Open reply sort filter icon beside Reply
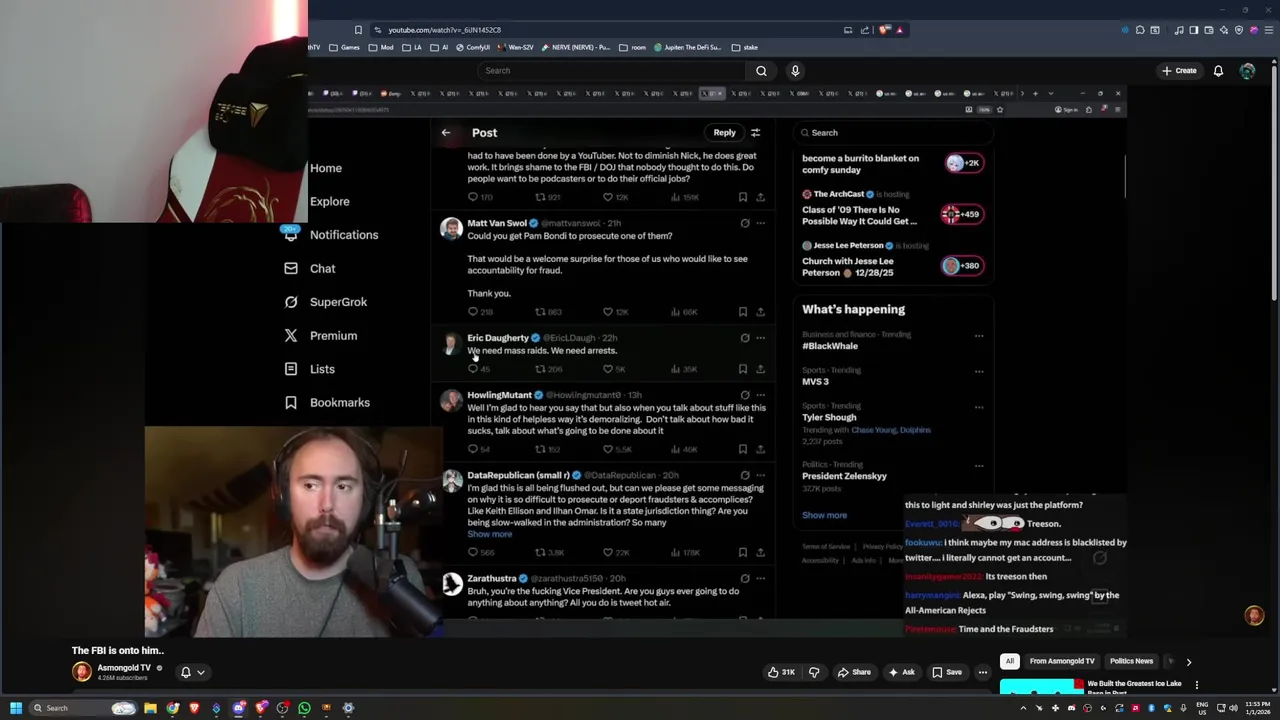This screenshot has height=720, width=1280. pyautogui.click(x=755, y=132)
